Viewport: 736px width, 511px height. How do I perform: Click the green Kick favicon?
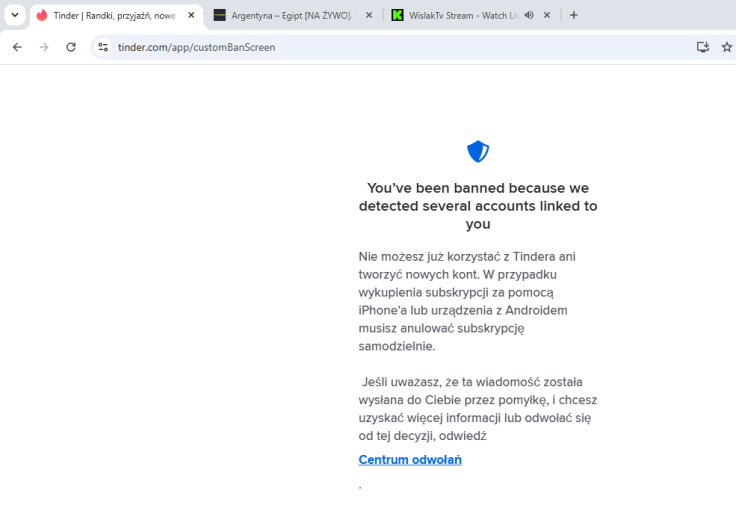pos(397,15)
